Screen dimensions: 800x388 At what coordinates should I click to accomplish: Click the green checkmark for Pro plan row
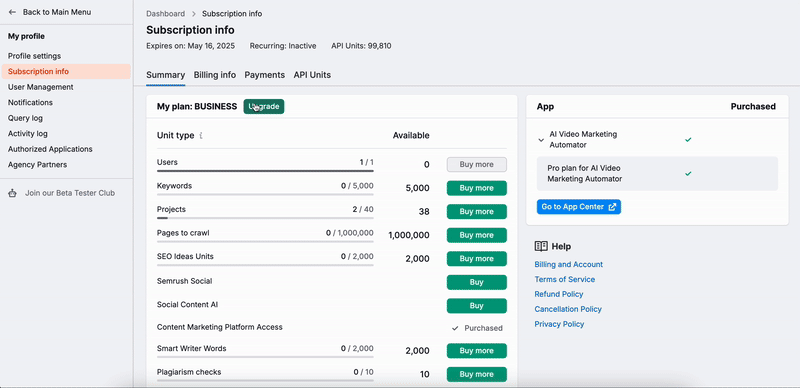688,174
